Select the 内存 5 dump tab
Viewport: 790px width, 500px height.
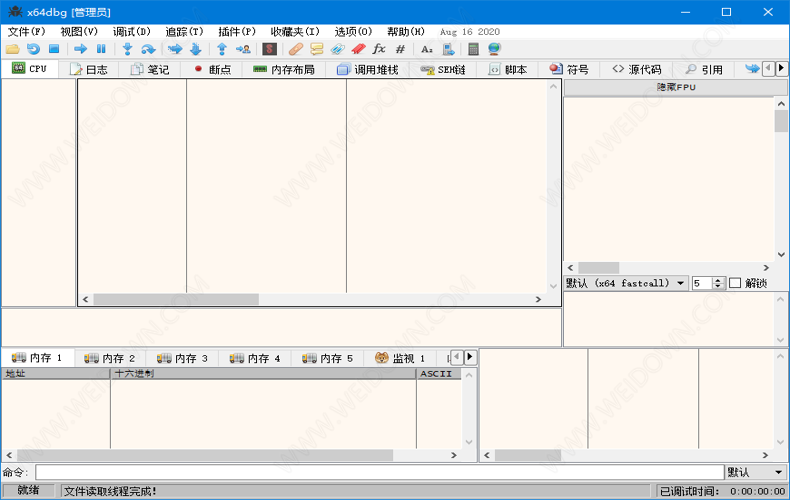tap(327, 358)
